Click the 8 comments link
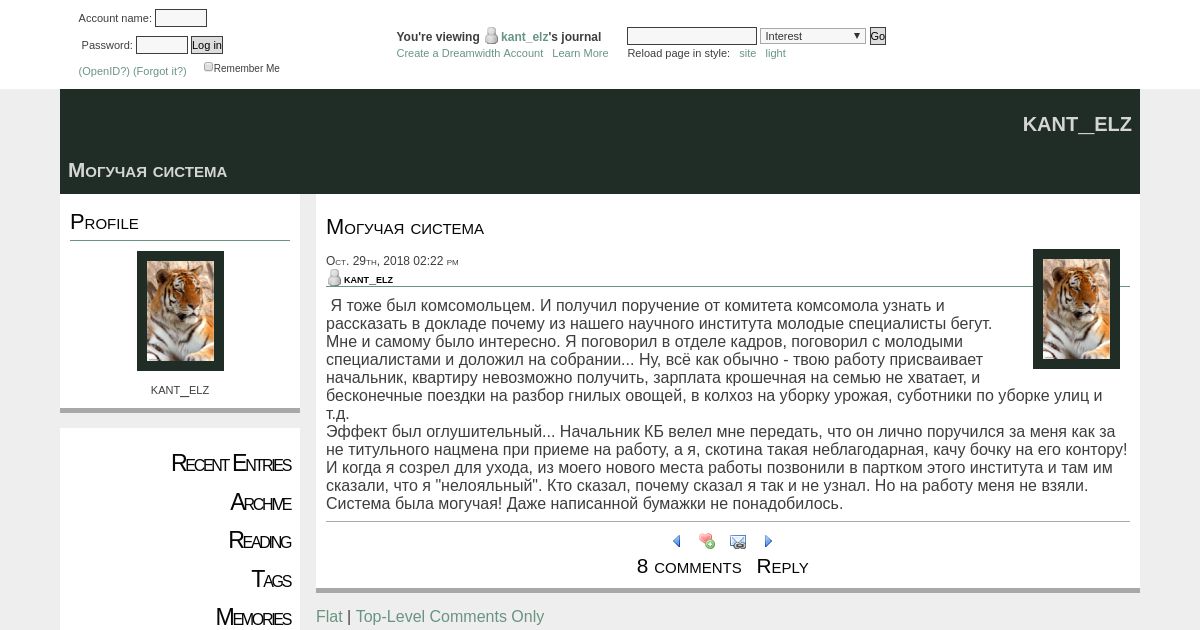Screen dimensions: 1200x630 (x=689, y=567)
